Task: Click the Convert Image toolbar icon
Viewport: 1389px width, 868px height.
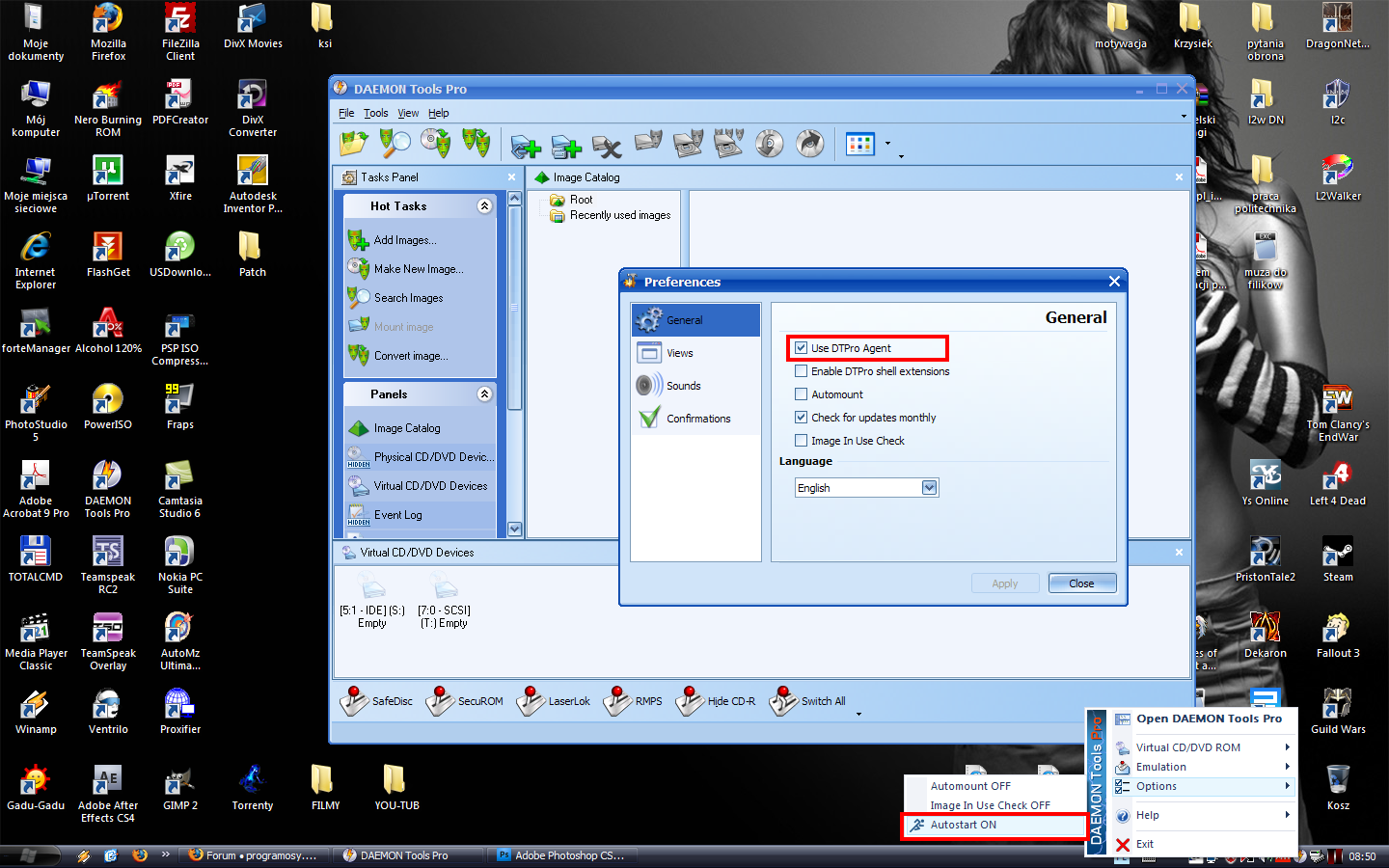Action: tap(477, 144)
